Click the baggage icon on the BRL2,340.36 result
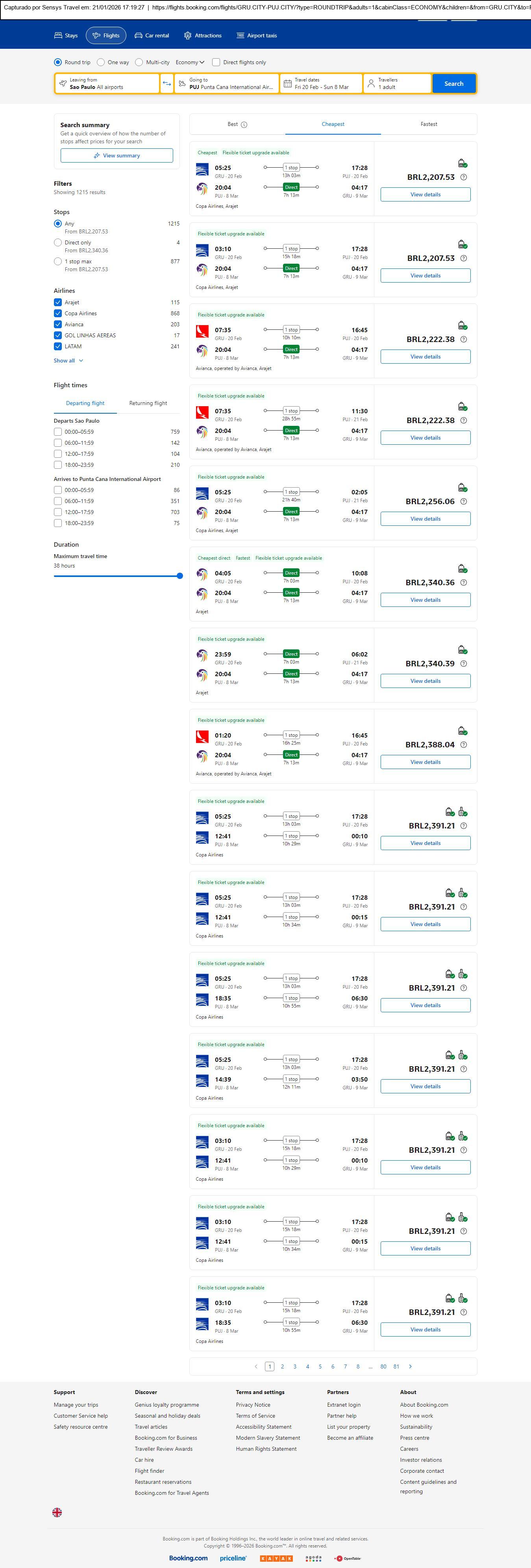The width and height of the screenshot is (531, 1568). click(x=462, y=569)
